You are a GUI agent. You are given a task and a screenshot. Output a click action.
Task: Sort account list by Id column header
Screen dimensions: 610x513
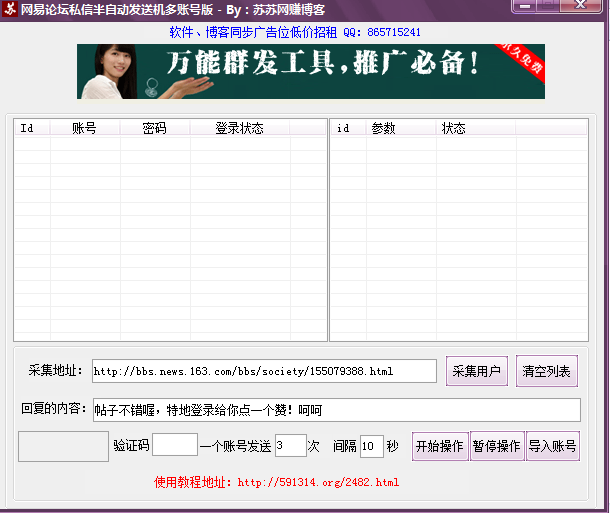pos(32,128)
